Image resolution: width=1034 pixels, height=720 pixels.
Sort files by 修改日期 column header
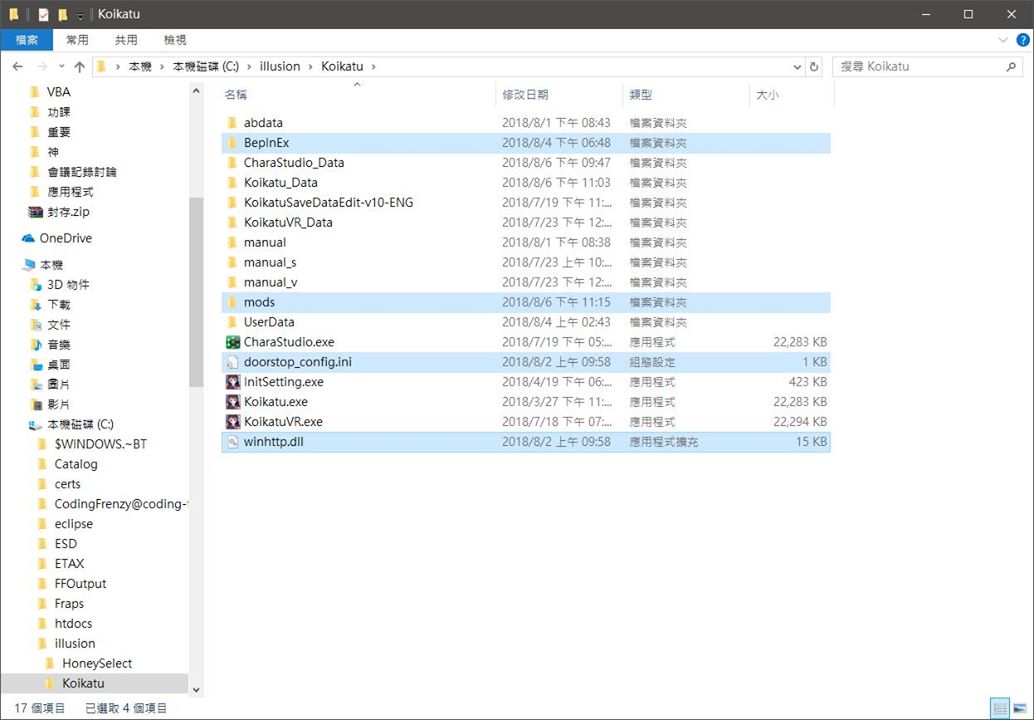pyautogui.click(x=525, y=94)
